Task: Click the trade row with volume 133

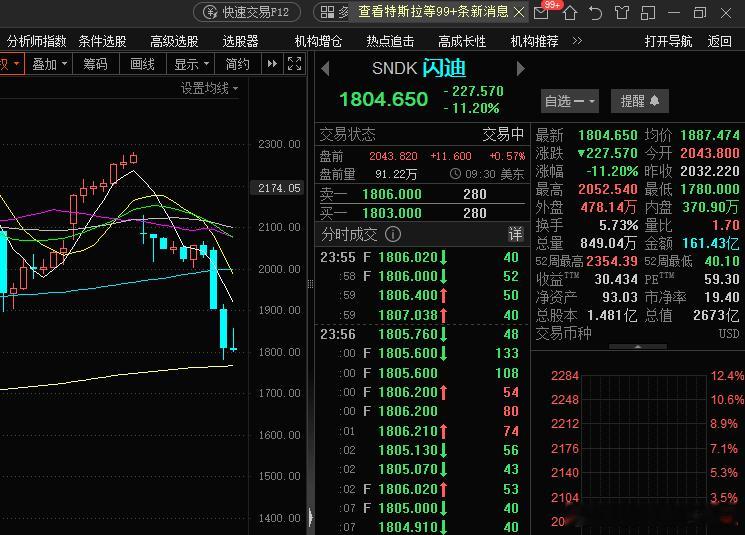Action: click(x=421, y=353)
